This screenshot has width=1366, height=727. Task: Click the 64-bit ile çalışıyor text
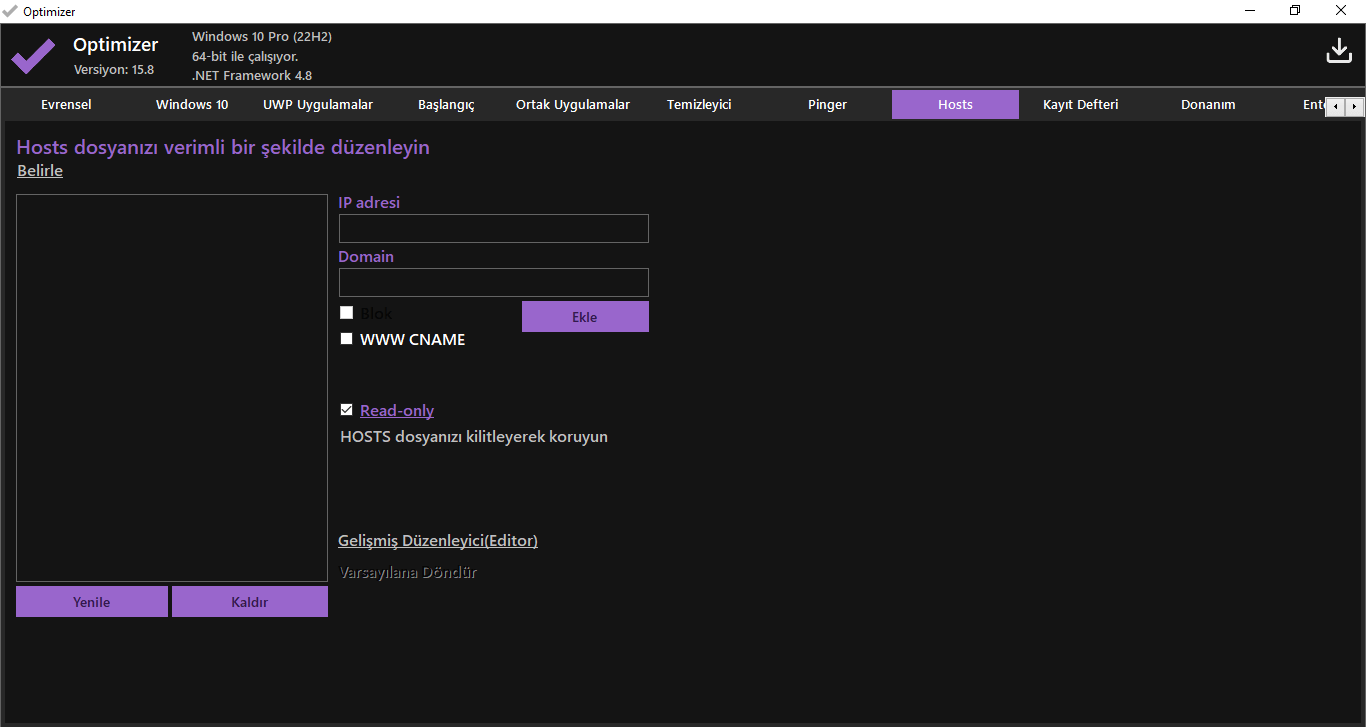[245, 56]
